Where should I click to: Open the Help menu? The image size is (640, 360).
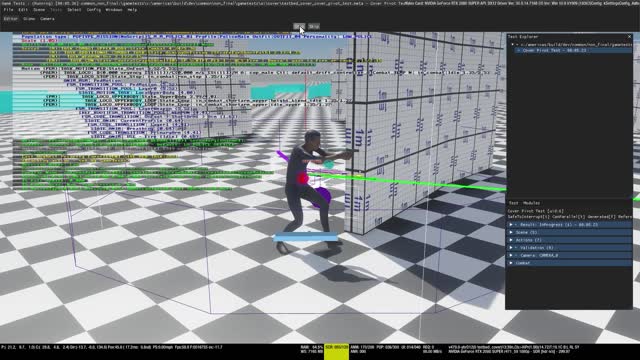(x=132, y=10)
